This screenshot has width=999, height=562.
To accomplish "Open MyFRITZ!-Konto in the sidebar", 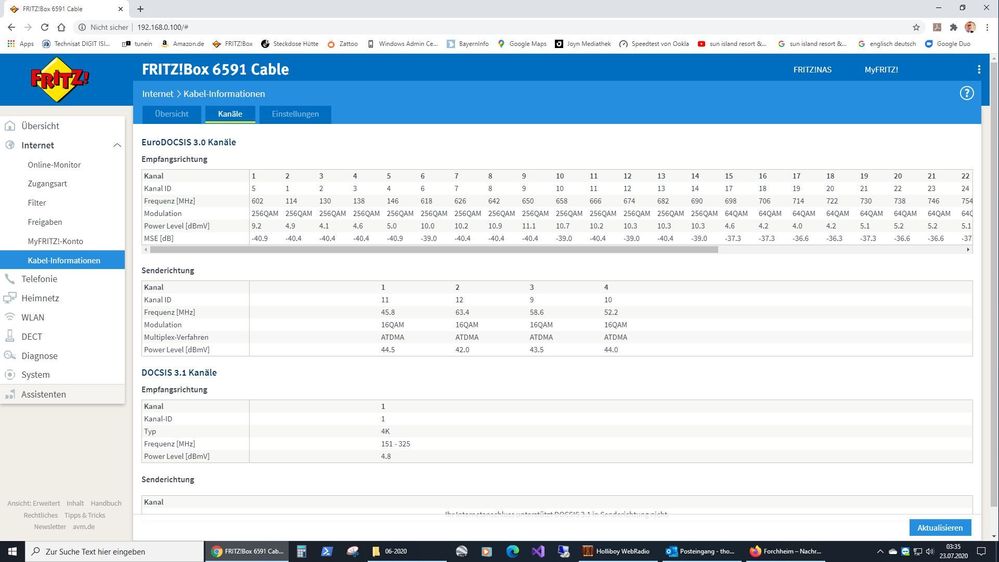I will coord(55,241).
